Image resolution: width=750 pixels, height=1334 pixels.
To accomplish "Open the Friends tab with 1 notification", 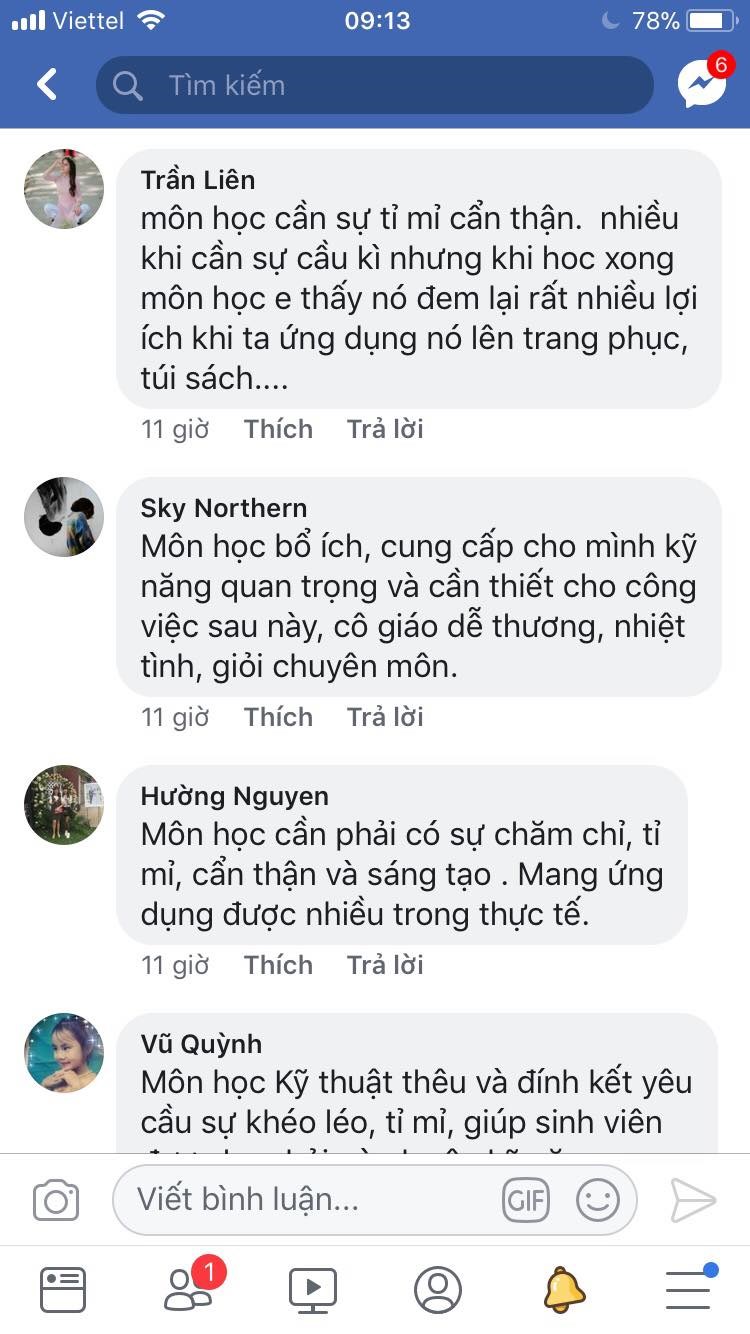I will tap(188, 1289).
